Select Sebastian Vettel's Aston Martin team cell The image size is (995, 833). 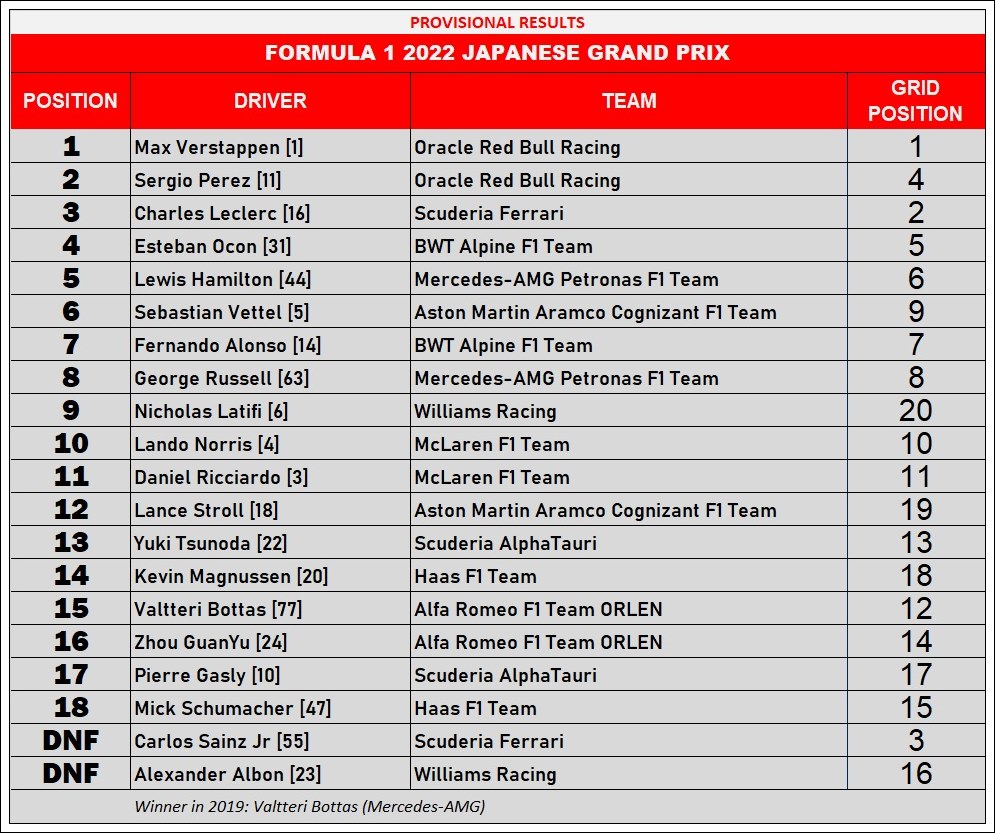[x=629, y=312]
